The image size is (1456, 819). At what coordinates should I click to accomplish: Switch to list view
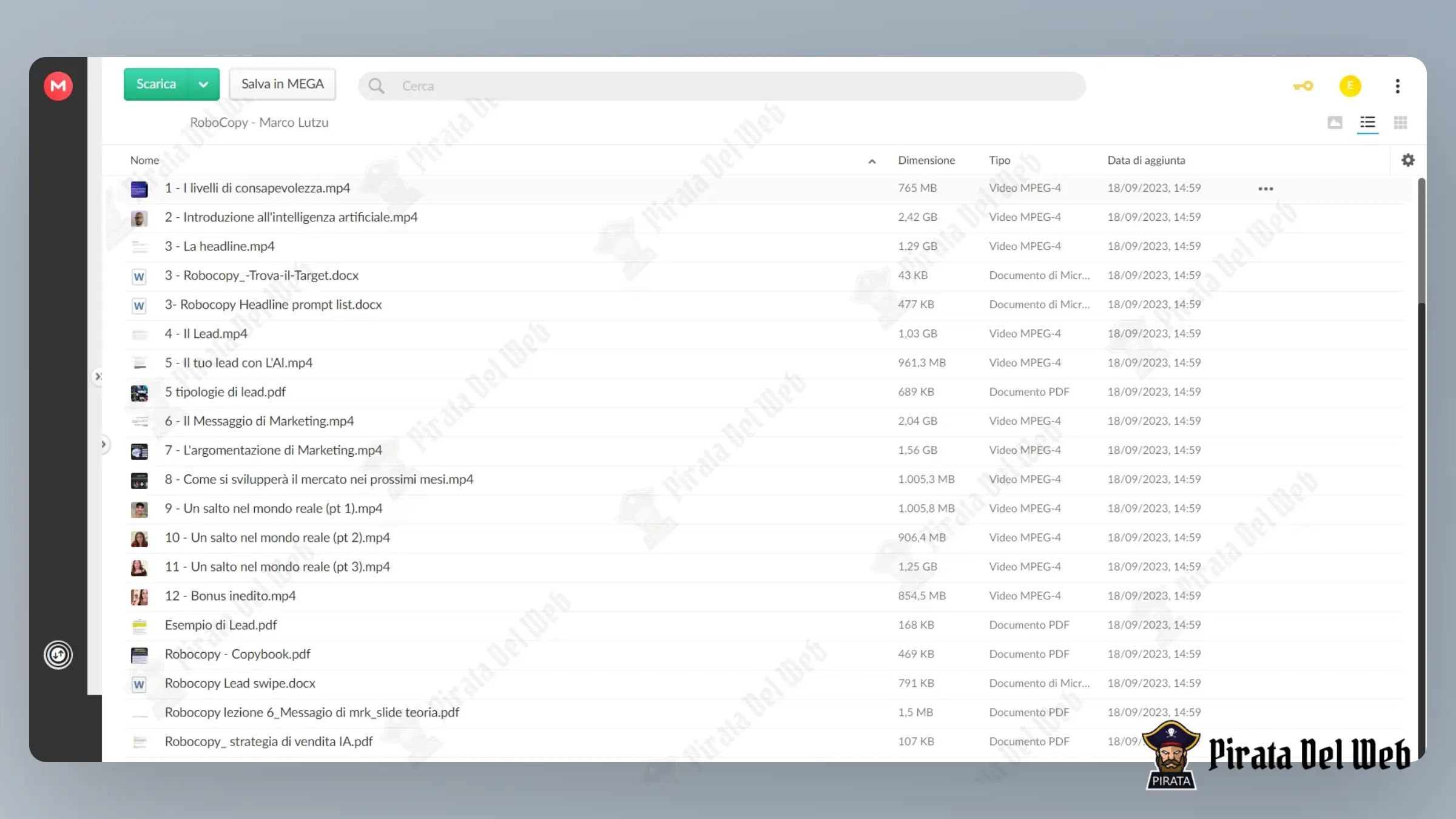click(1367, 123)
